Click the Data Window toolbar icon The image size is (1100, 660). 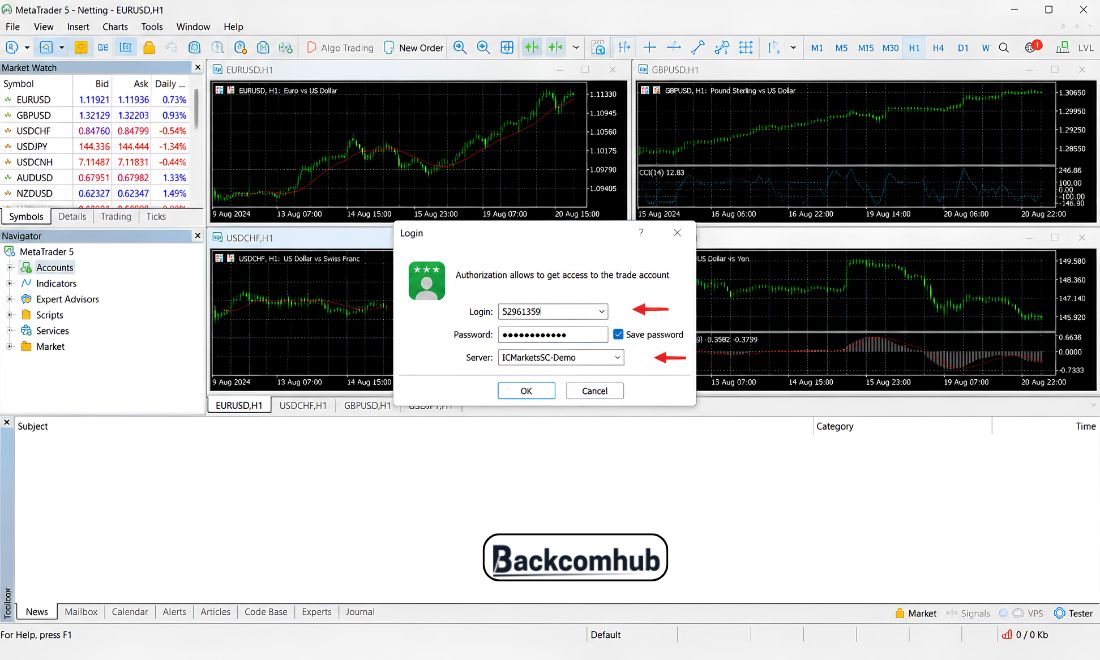(x=103, y=48)
